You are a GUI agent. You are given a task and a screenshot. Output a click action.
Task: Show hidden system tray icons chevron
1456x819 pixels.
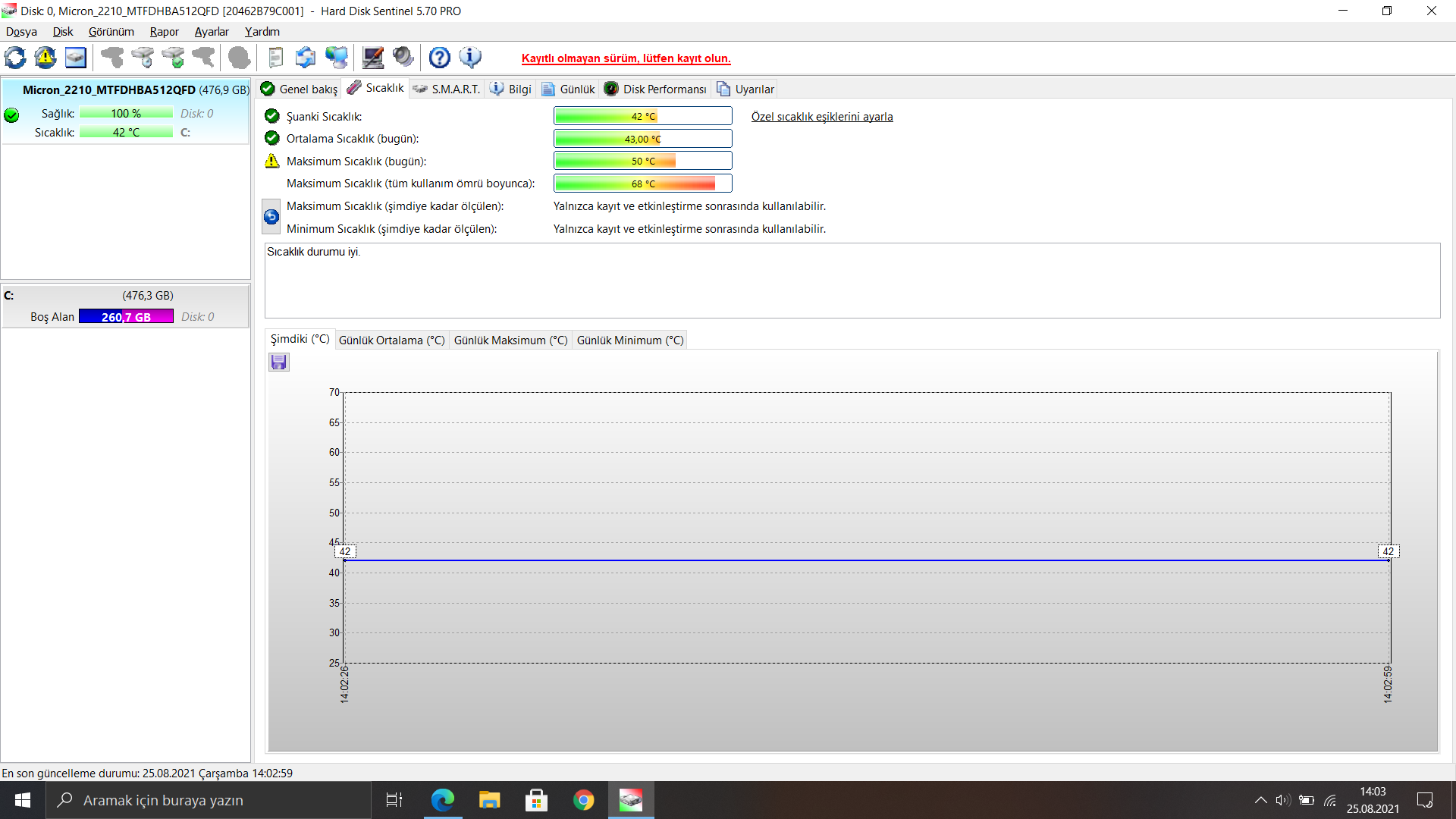pyautogui.click(x=1260, y=800)
